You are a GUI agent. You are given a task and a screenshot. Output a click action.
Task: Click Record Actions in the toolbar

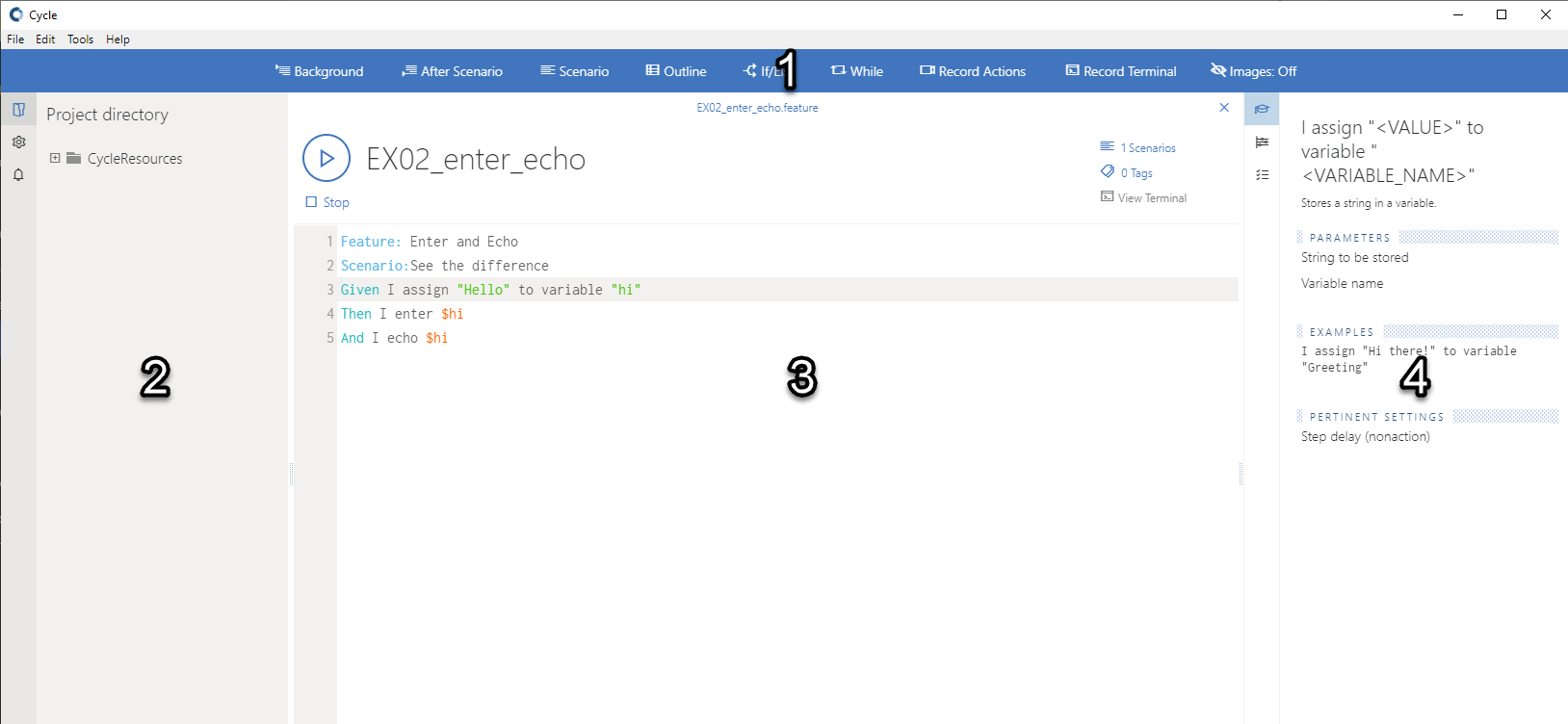(973, 71)
